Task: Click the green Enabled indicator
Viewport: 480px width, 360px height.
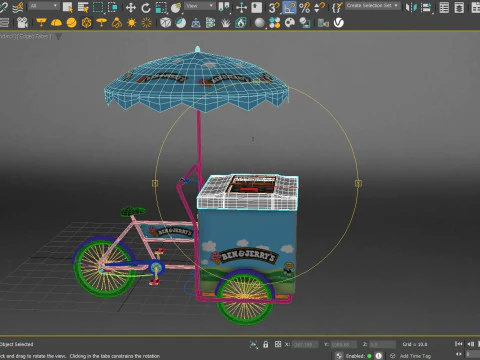Action: (369, 356)
